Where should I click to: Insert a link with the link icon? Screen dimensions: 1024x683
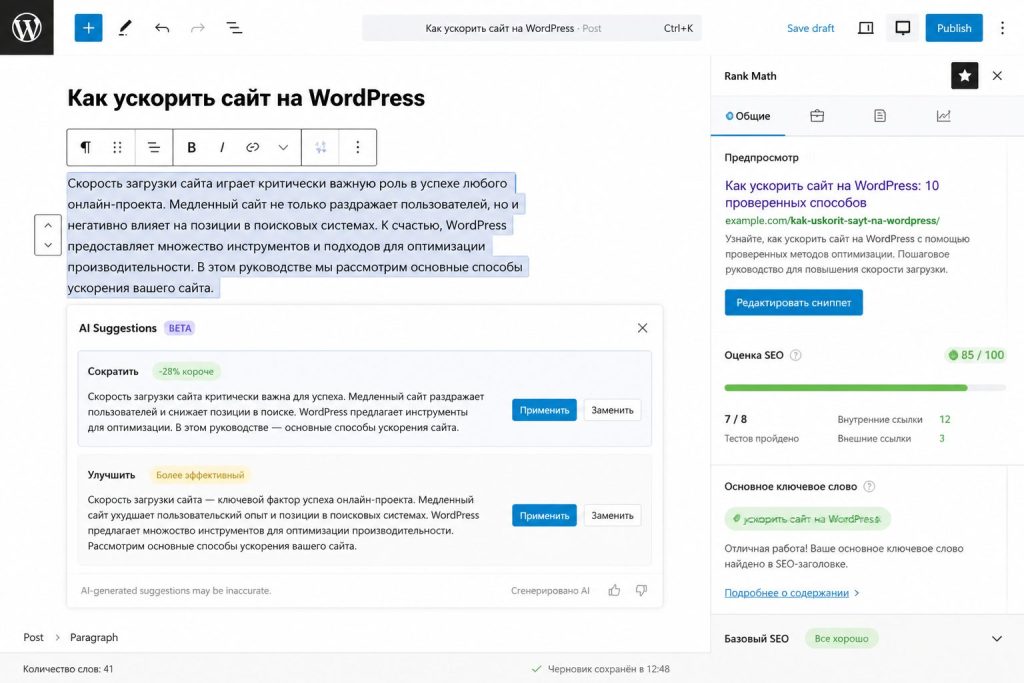(253, 147)
